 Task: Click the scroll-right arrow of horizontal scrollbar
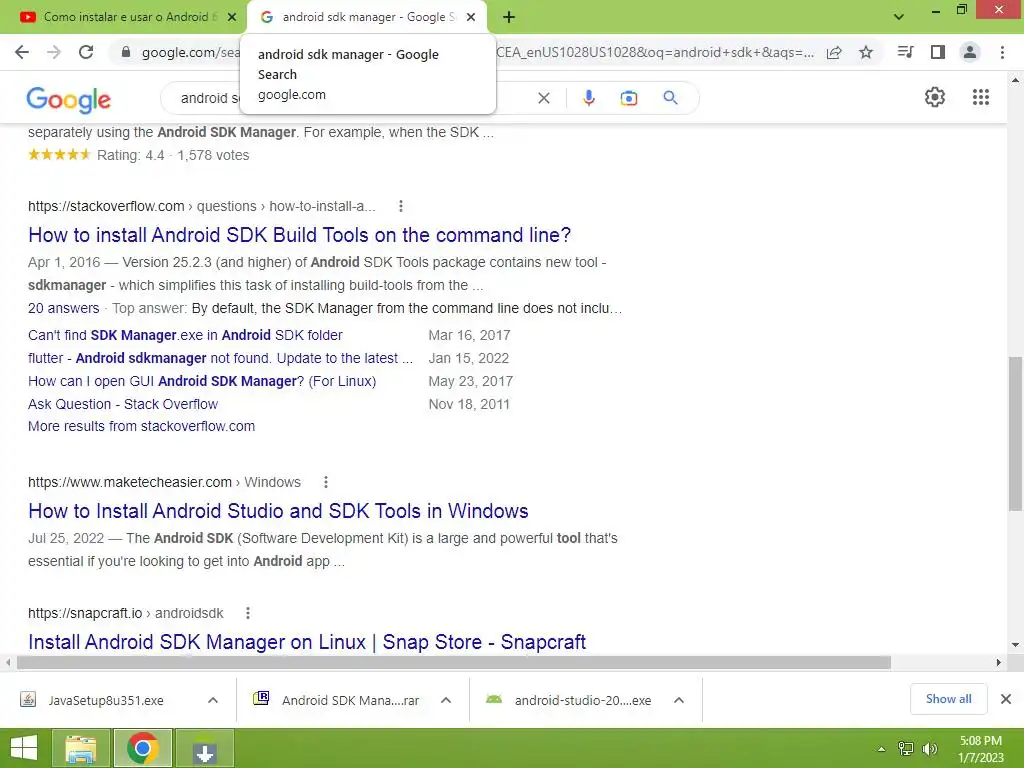tap(998, 662)
